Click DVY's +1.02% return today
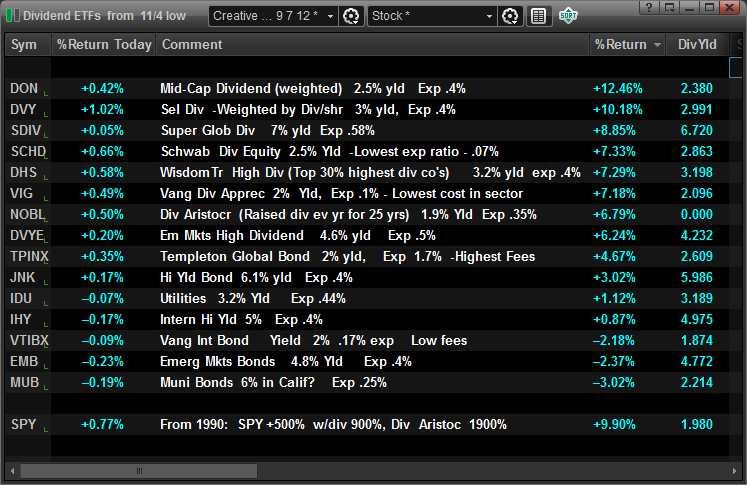The width and height of the screenshot is (747, 485). coord(102,110)
